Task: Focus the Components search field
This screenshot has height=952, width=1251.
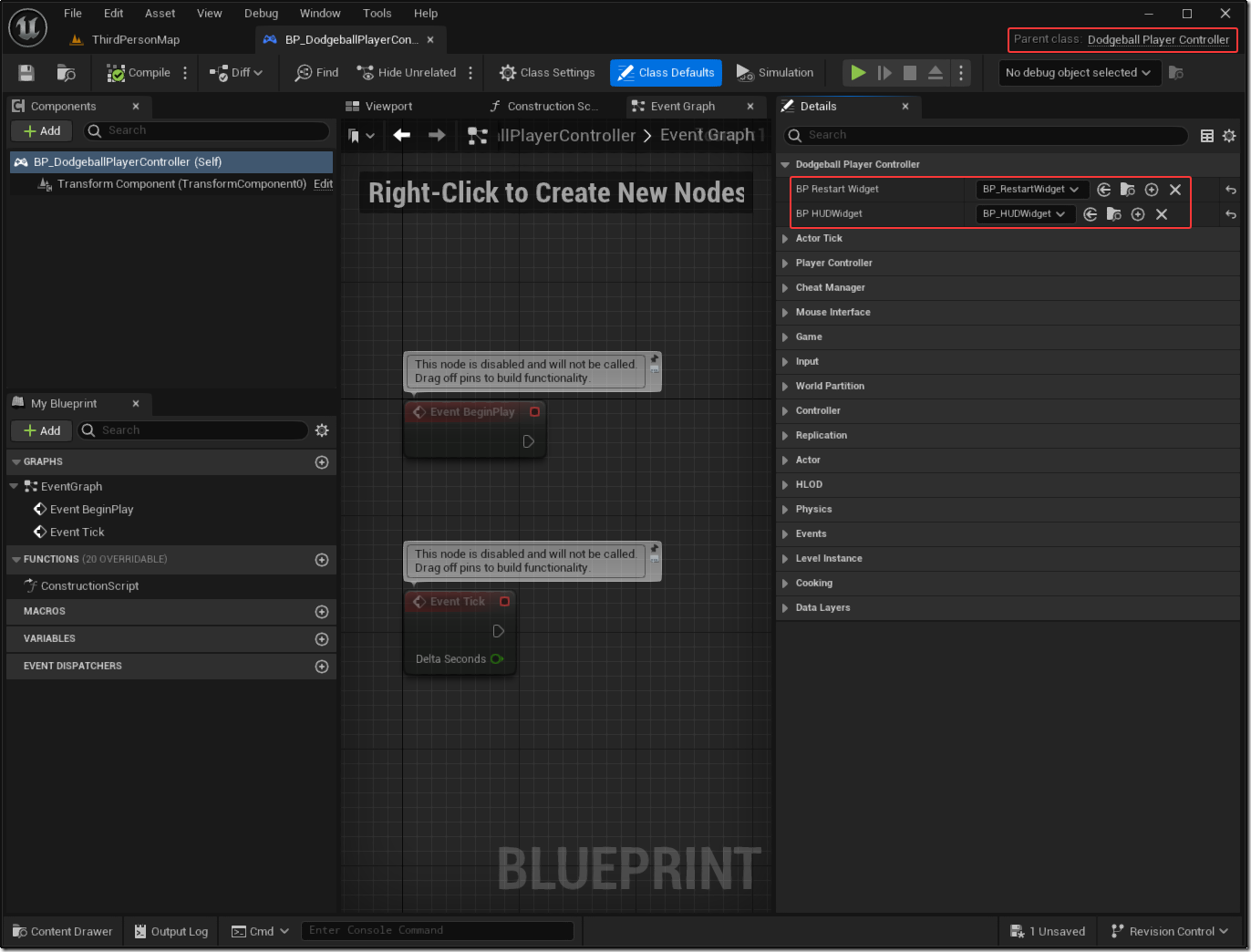Action: 207,131
